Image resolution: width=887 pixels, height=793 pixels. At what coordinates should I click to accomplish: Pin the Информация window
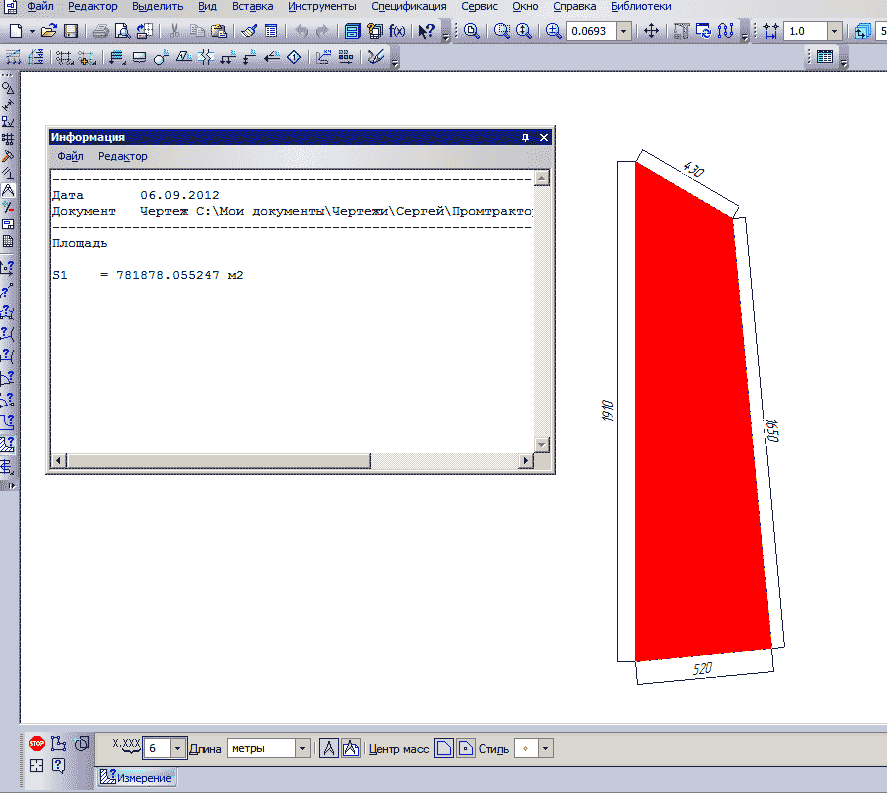tap(525, 137)
